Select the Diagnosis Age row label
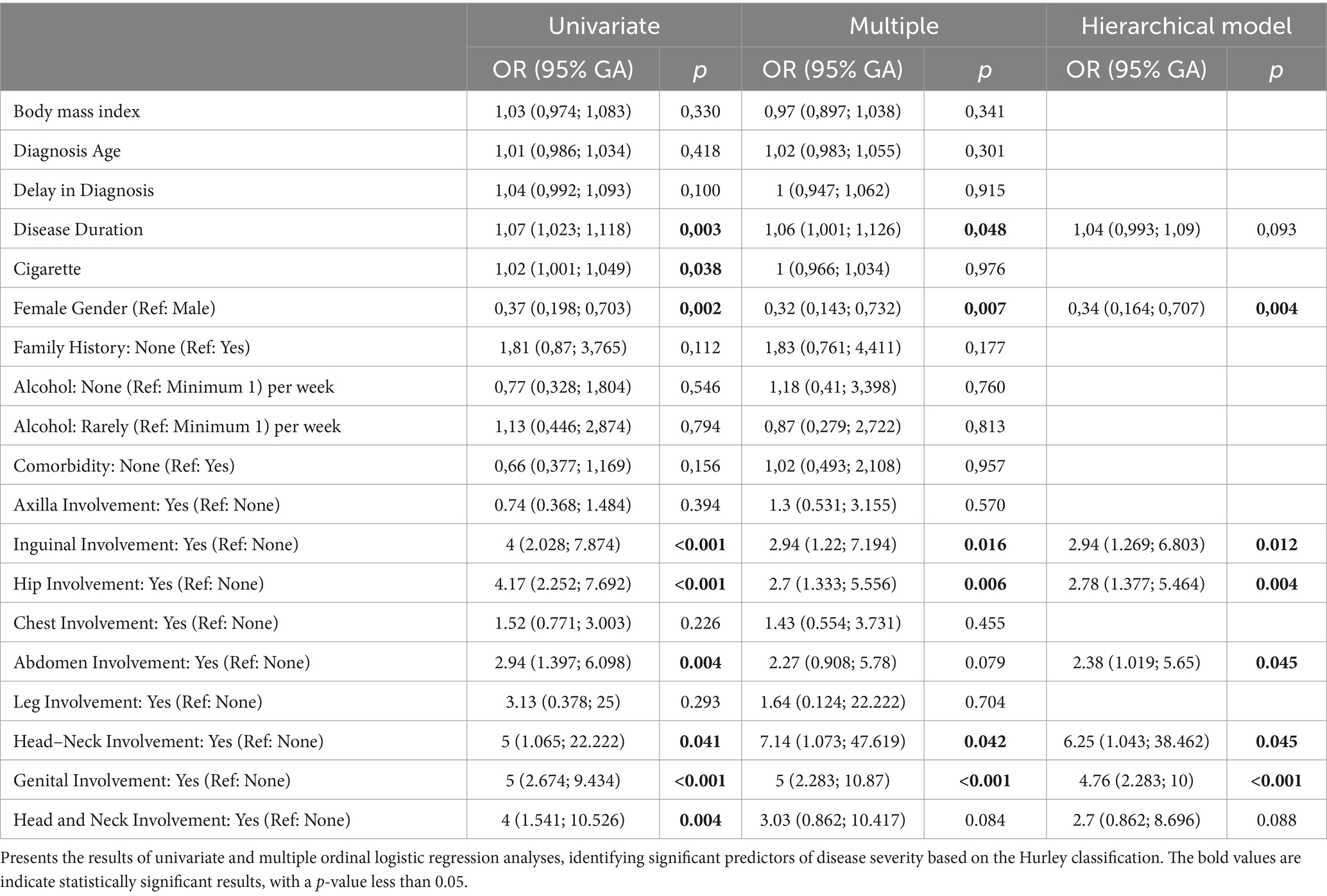The height and width of the screenshot is (896, 1327). point(67,151)
